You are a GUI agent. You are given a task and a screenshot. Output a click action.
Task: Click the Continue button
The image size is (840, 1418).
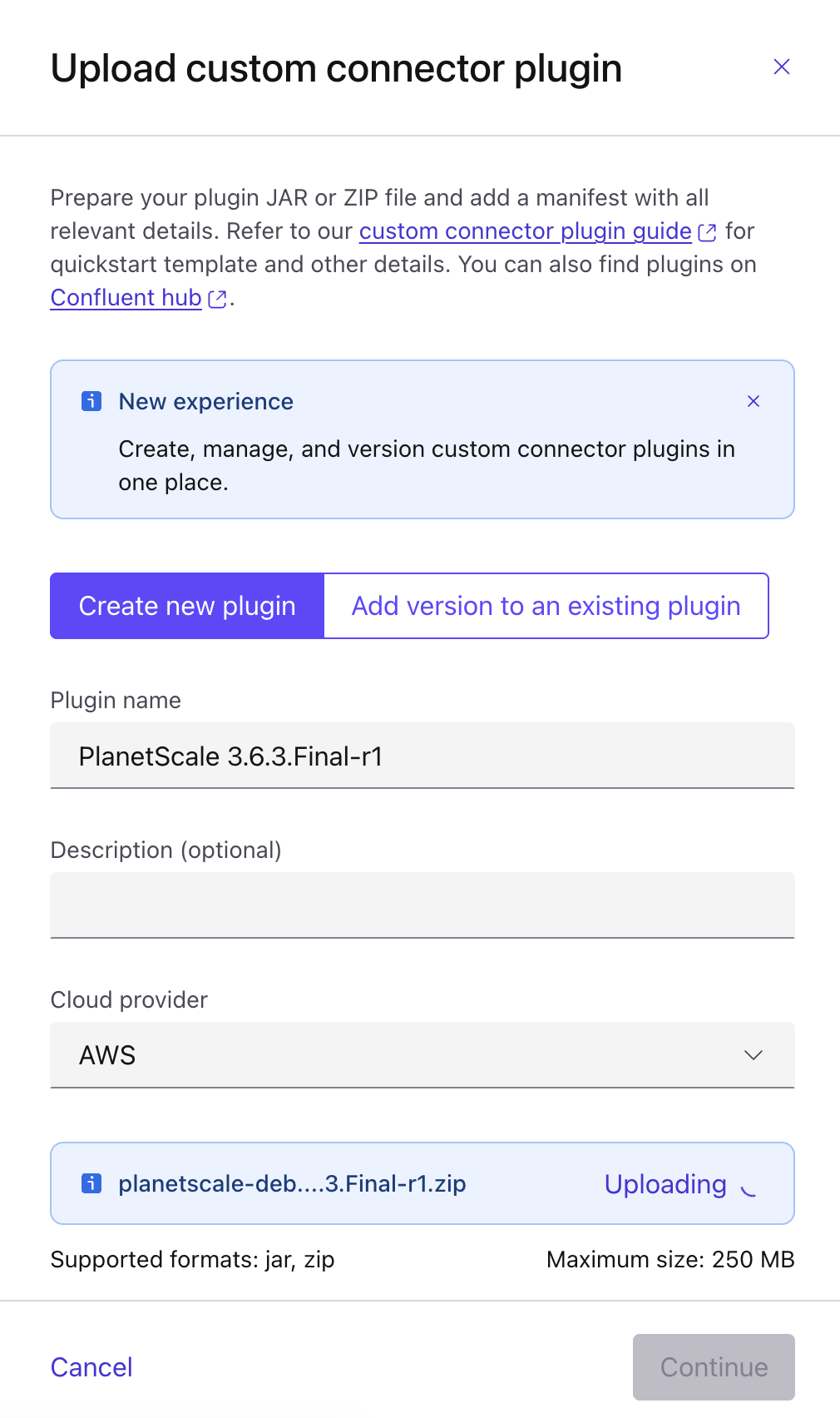click(714, 1367)
